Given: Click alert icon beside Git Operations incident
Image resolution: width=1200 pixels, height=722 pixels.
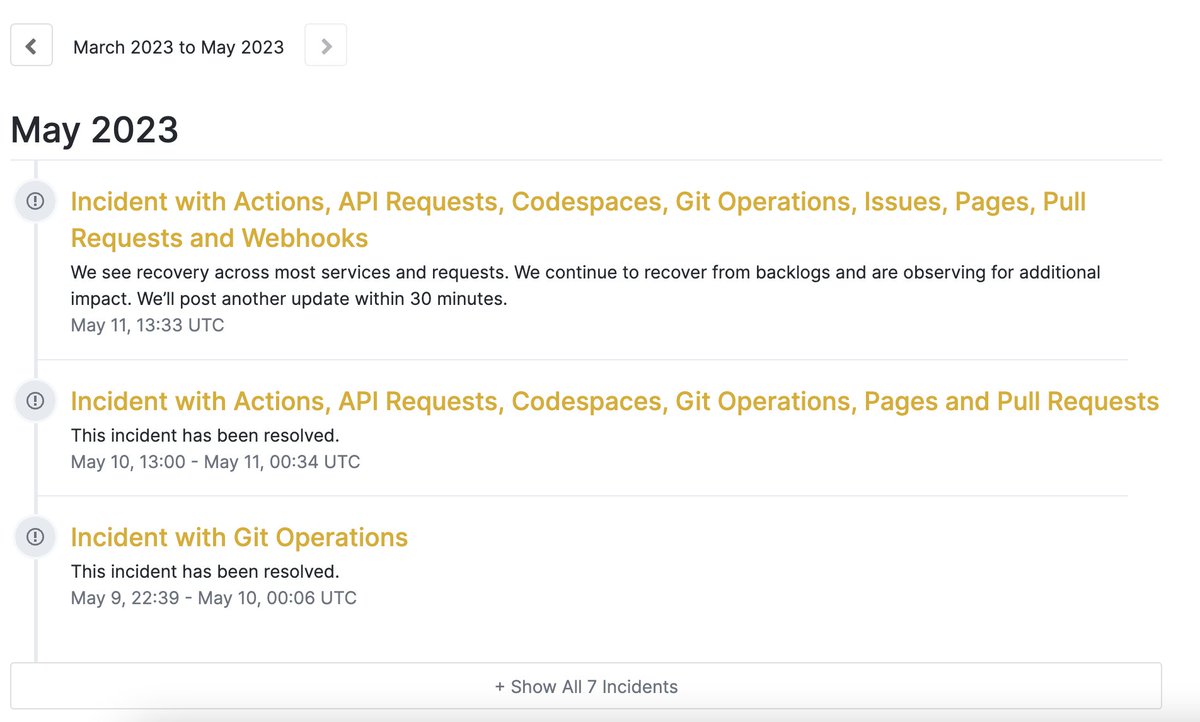Looking at the screenshot, I should 35,537.
